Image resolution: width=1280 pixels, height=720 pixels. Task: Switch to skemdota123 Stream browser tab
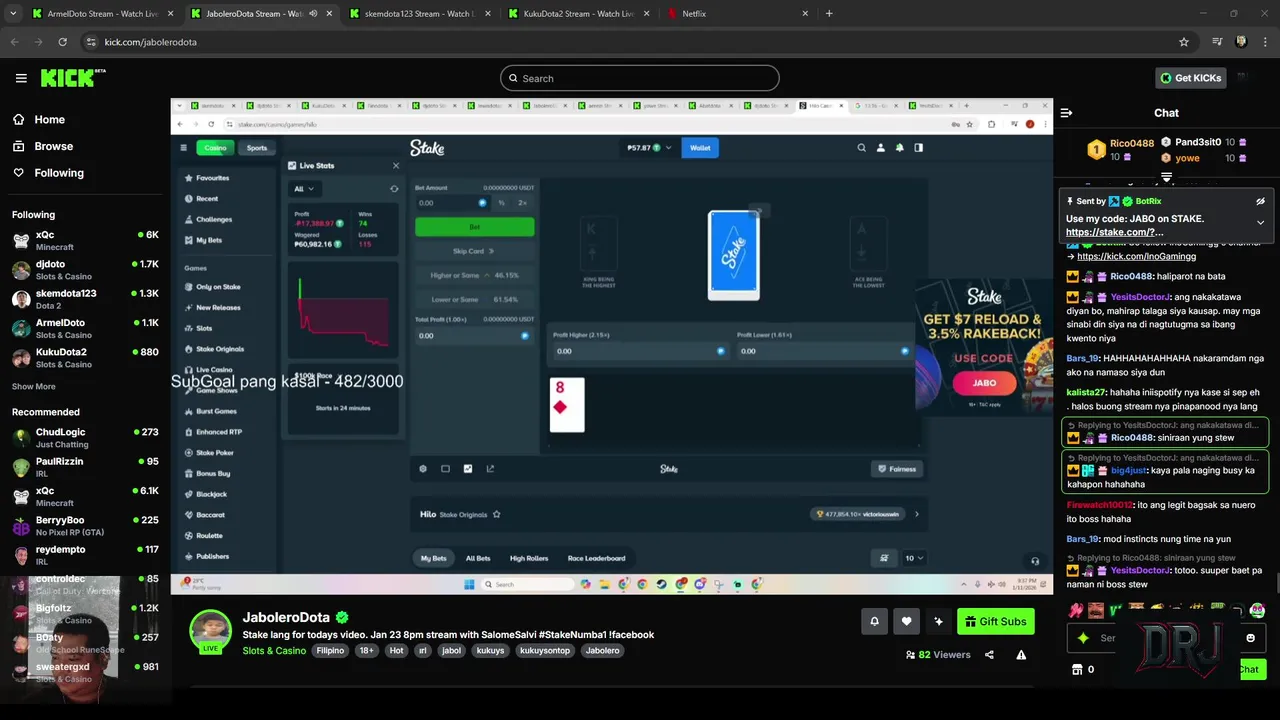point(419,14)
